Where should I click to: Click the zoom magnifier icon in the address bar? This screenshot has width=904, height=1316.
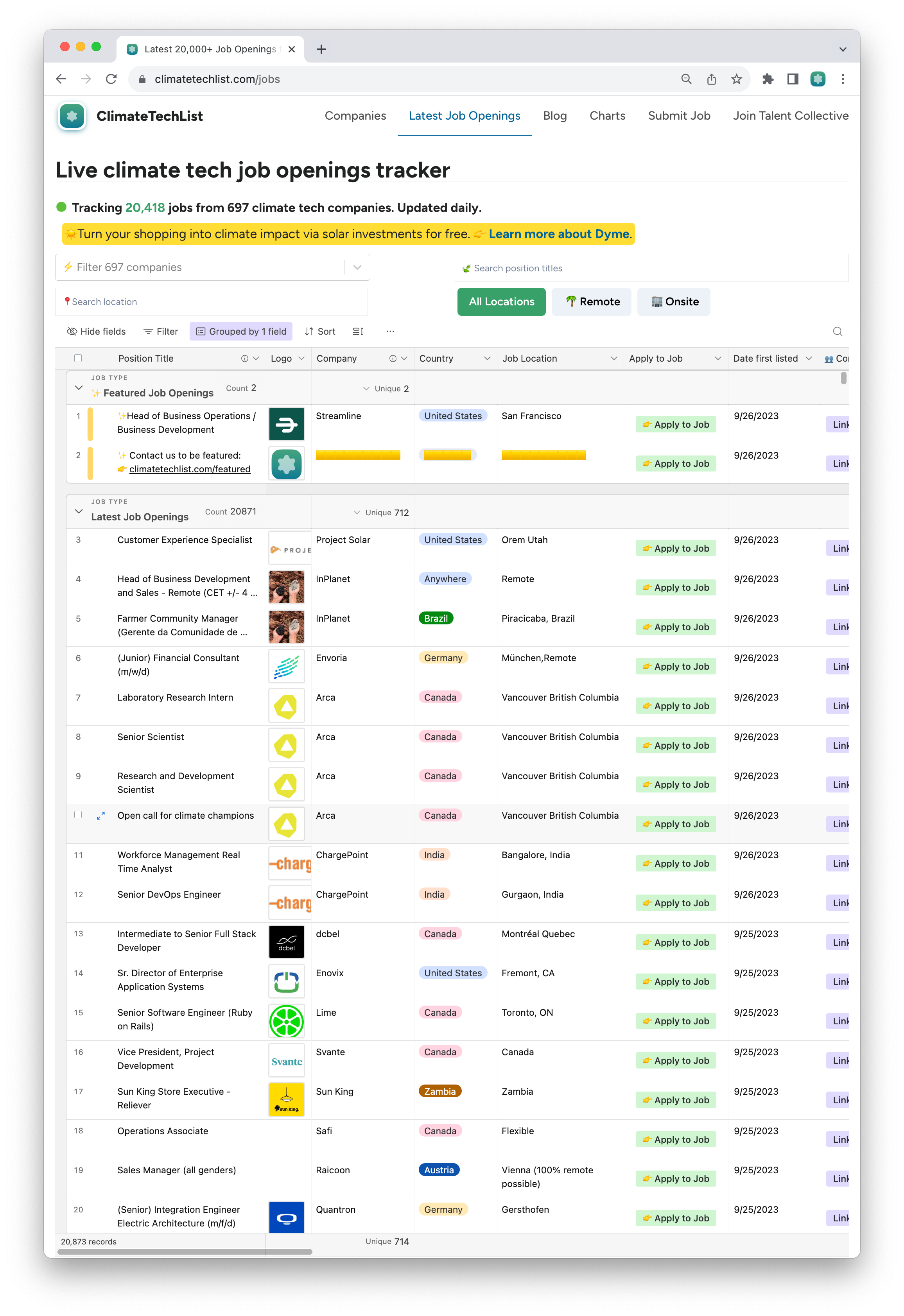686,79
